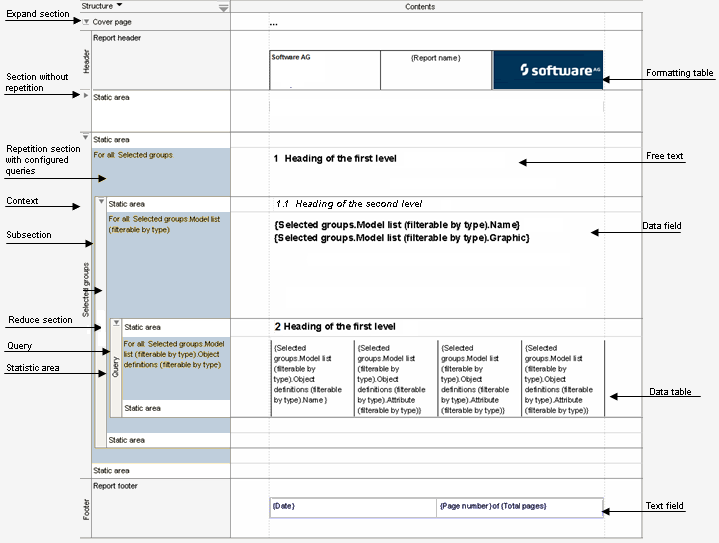The image size is (719, 543).
Task: Click the Contents column header
Action: pyautogui.click(x=420, y=6)
